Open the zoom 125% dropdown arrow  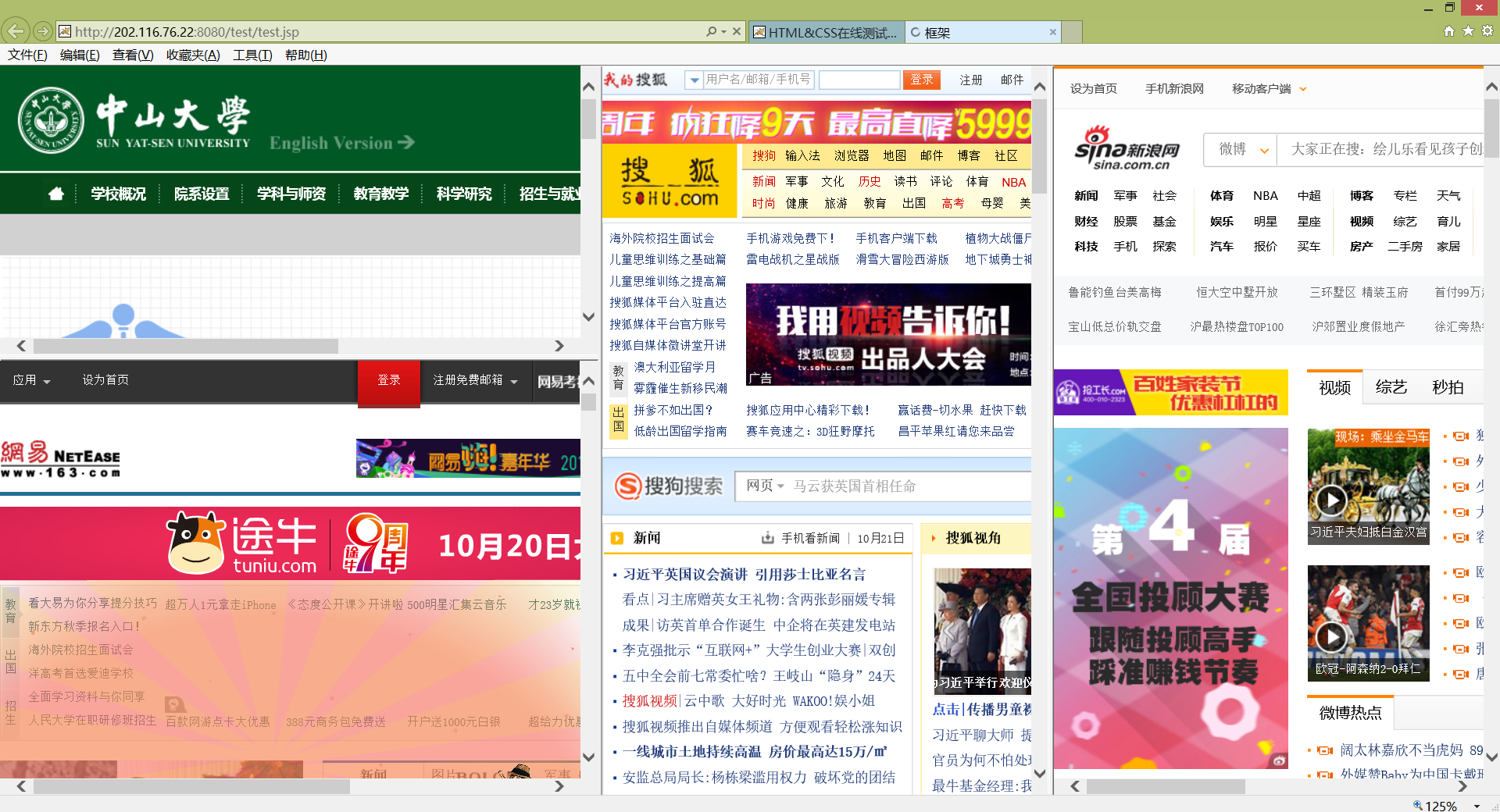pos(1477,806)
